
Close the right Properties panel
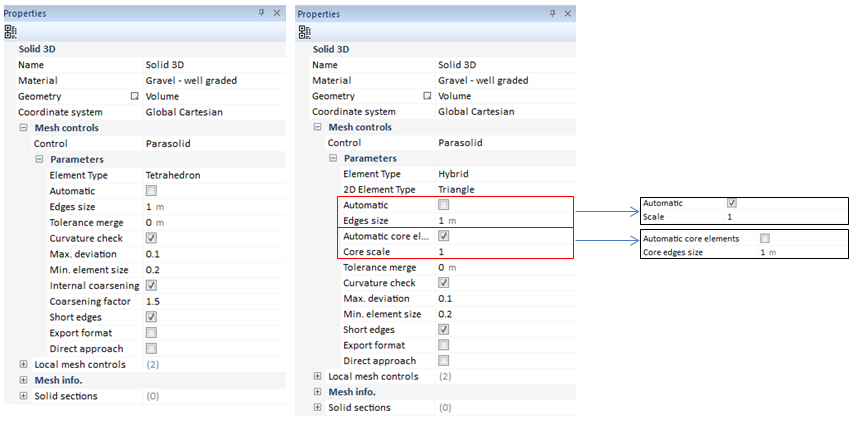click(x=569, y=14)
